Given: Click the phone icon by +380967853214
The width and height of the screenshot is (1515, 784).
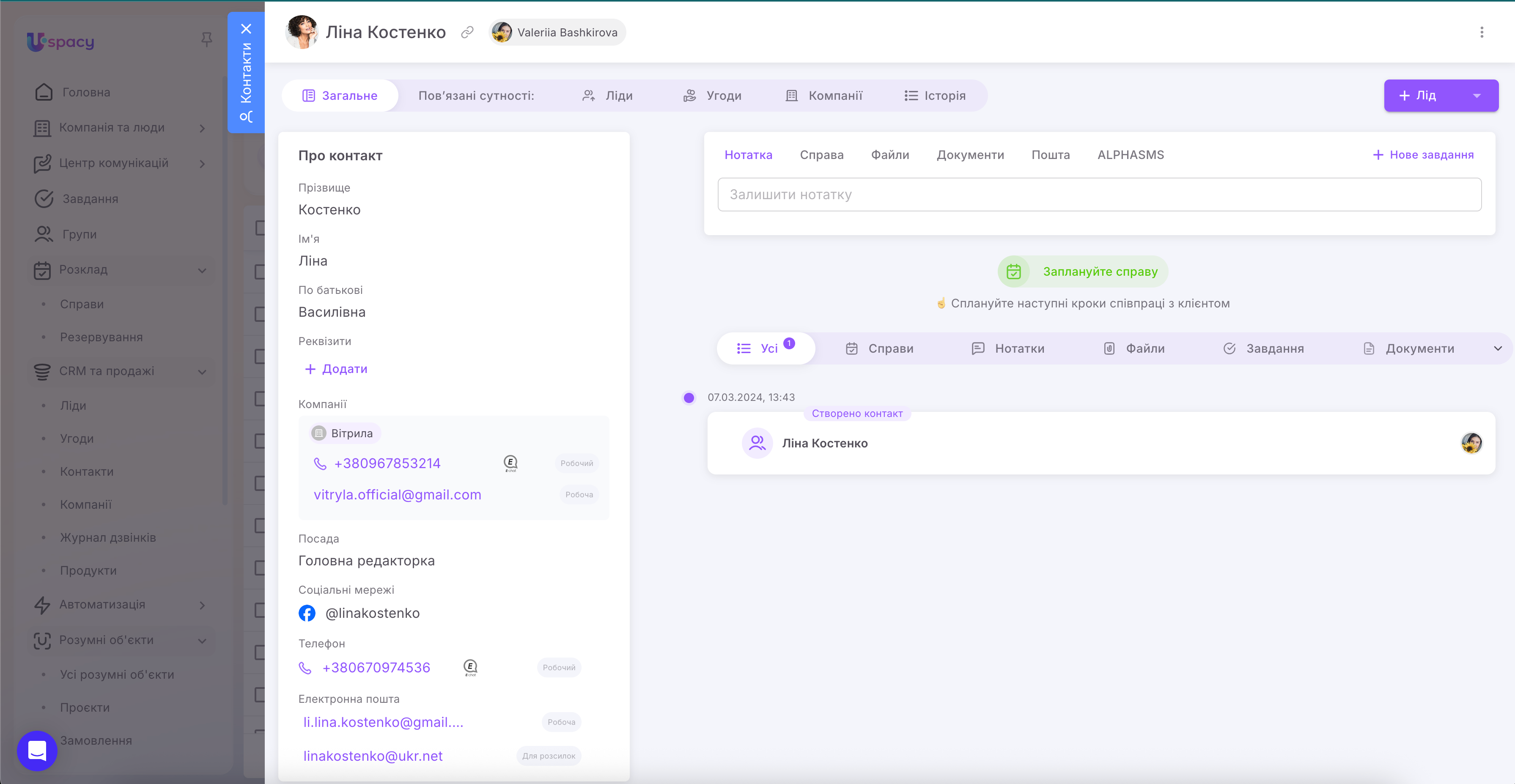Looking at the screenshot, I should (320, 463).
